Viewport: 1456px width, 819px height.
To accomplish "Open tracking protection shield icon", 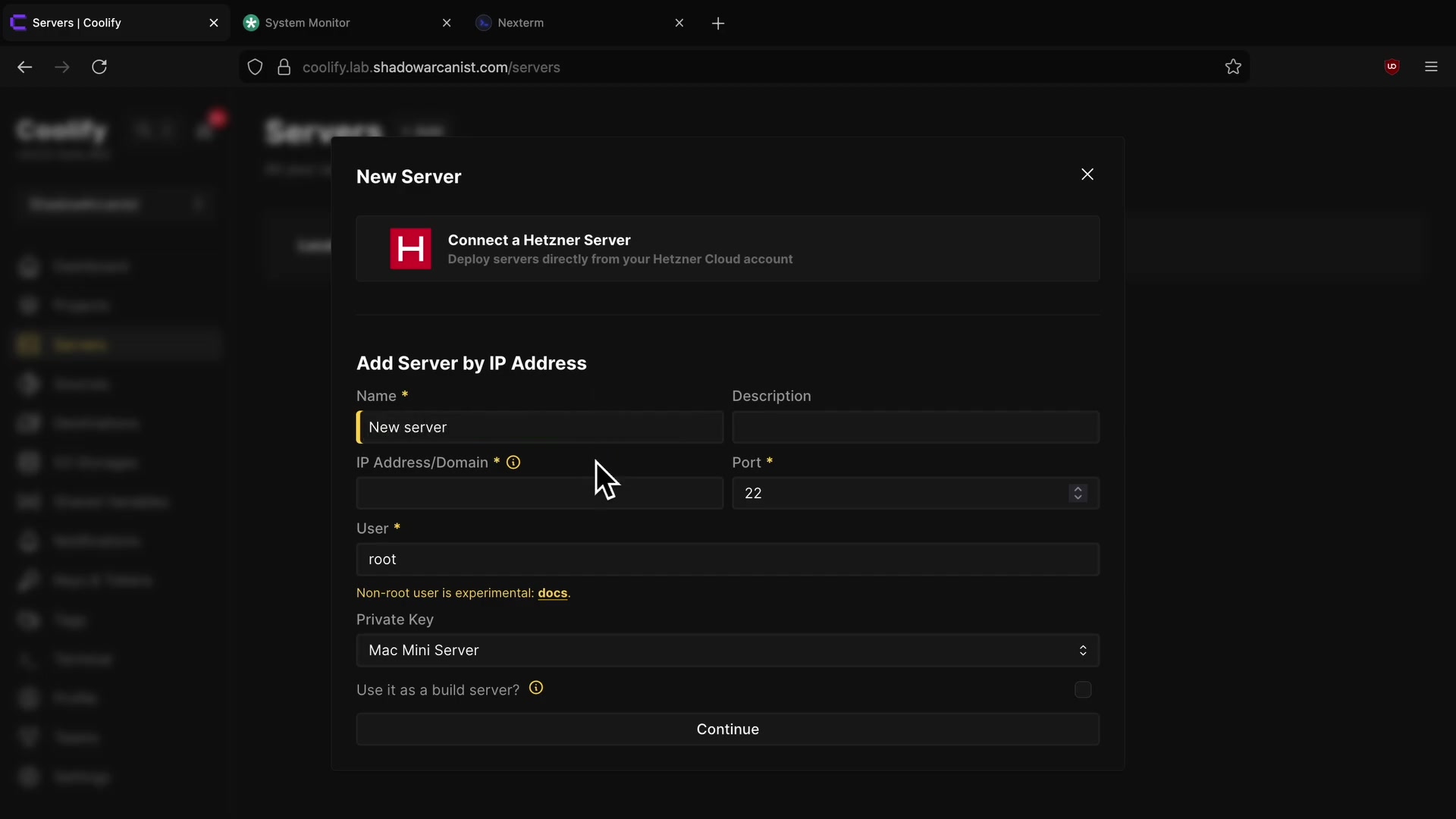I will click(256, 67).
